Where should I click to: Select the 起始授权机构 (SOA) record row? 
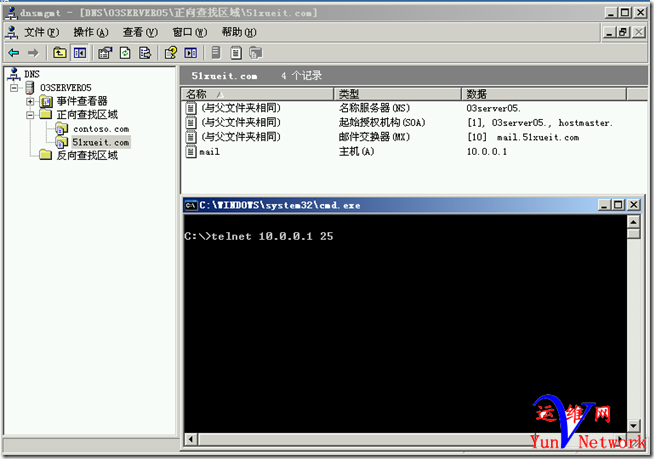click(x=414, y=123)
